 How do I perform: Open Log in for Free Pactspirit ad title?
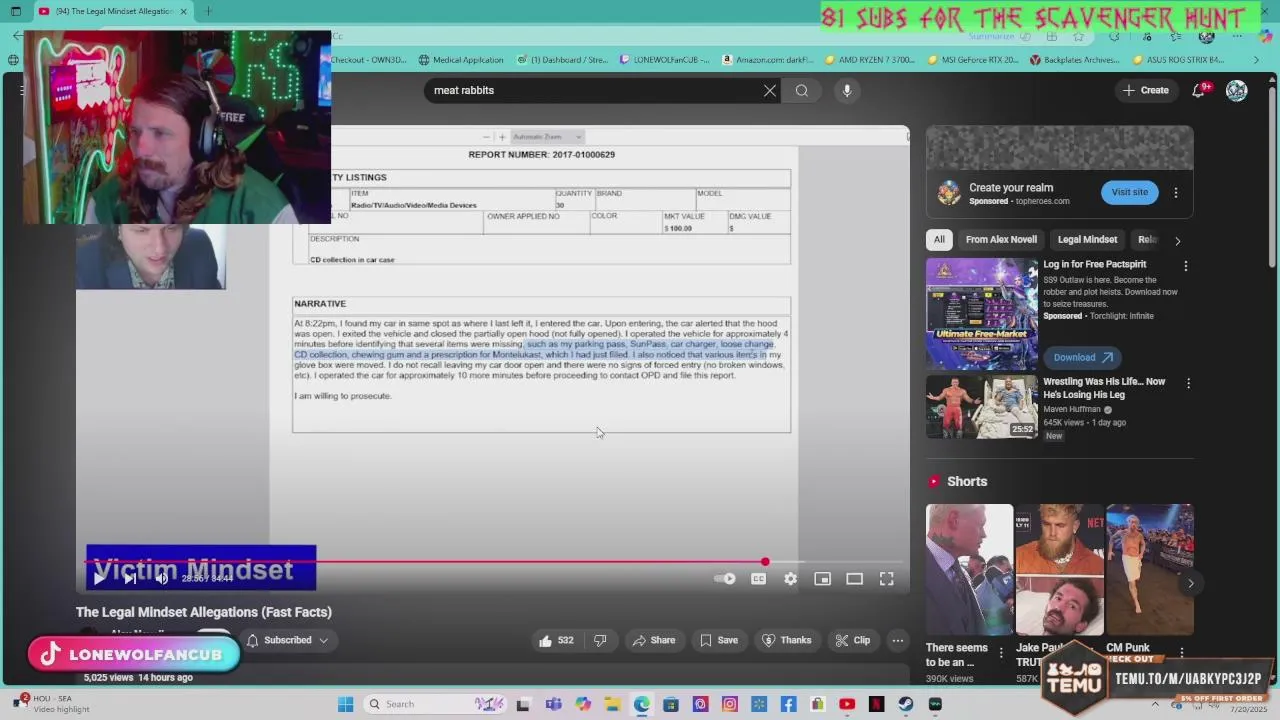[x=1095, y=264]
